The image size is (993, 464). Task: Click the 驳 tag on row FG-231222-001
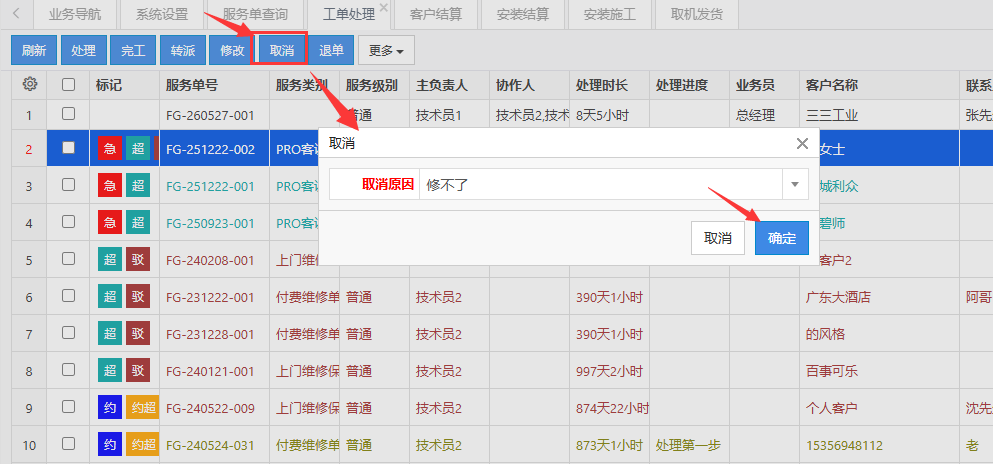point(138,297)
